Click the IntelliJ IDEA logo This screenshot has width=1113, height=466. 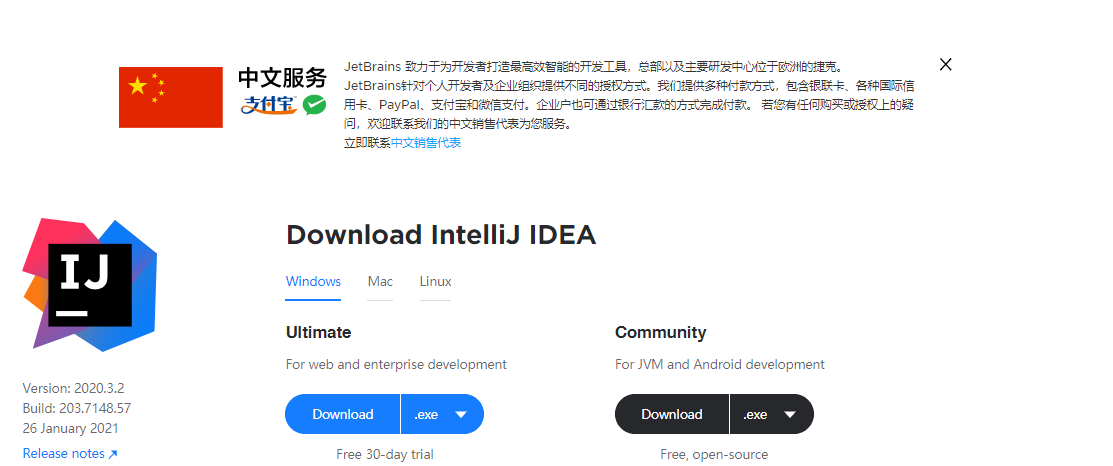(90, 284)
